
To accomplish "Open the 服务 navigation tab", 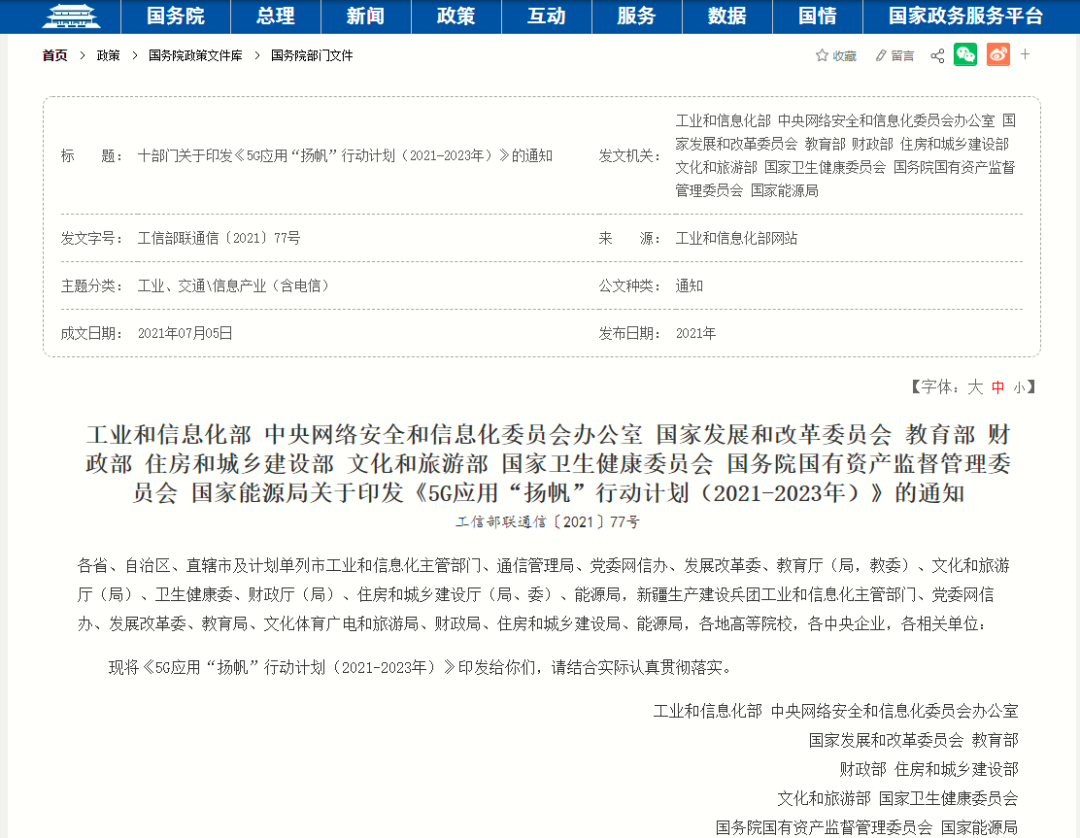I will 636,16.
